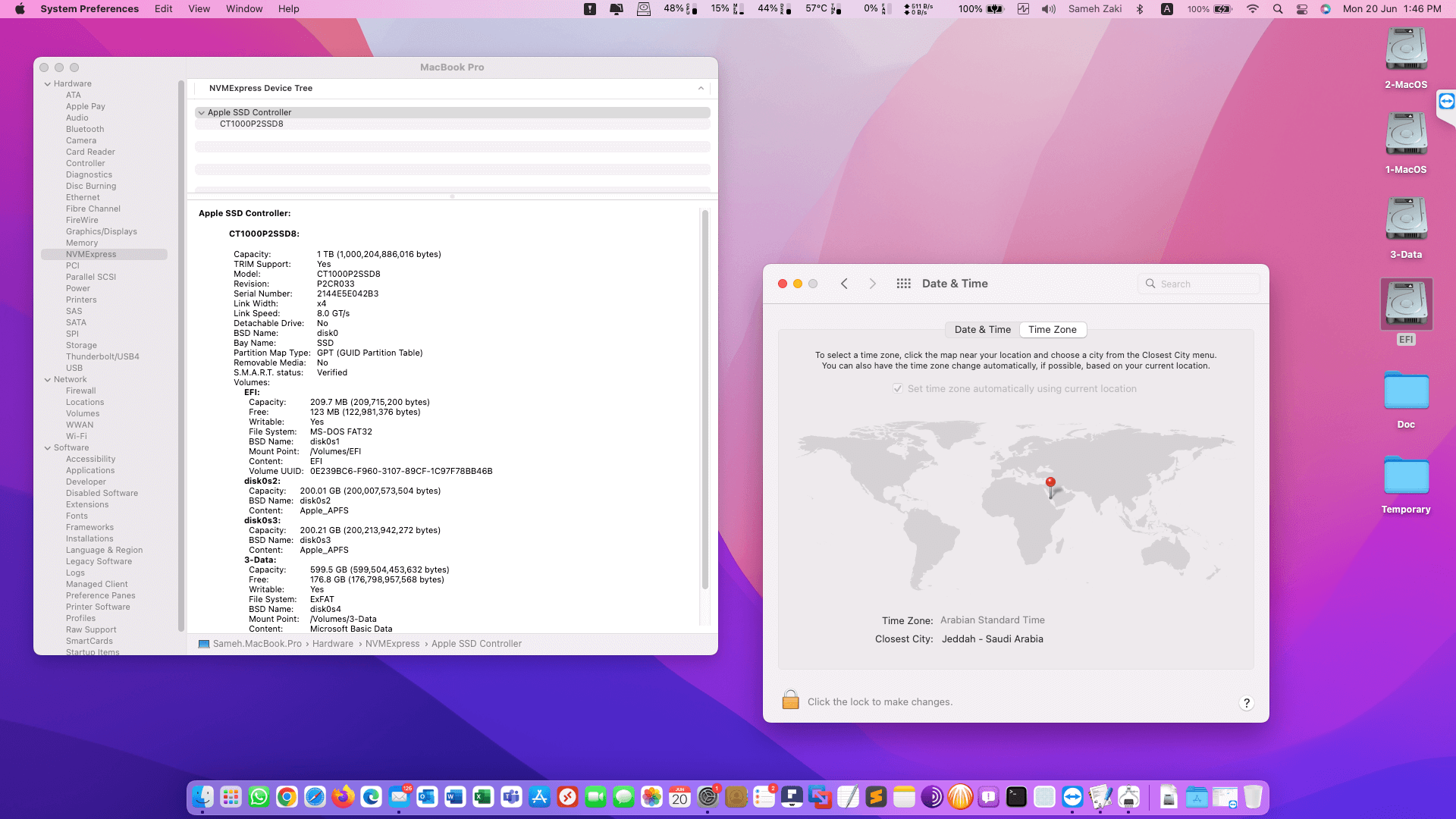The height and width of the screenshot is (819, 1456).
Task: Click the Wi-Fi status icon
Action: tap(1253, 9)
